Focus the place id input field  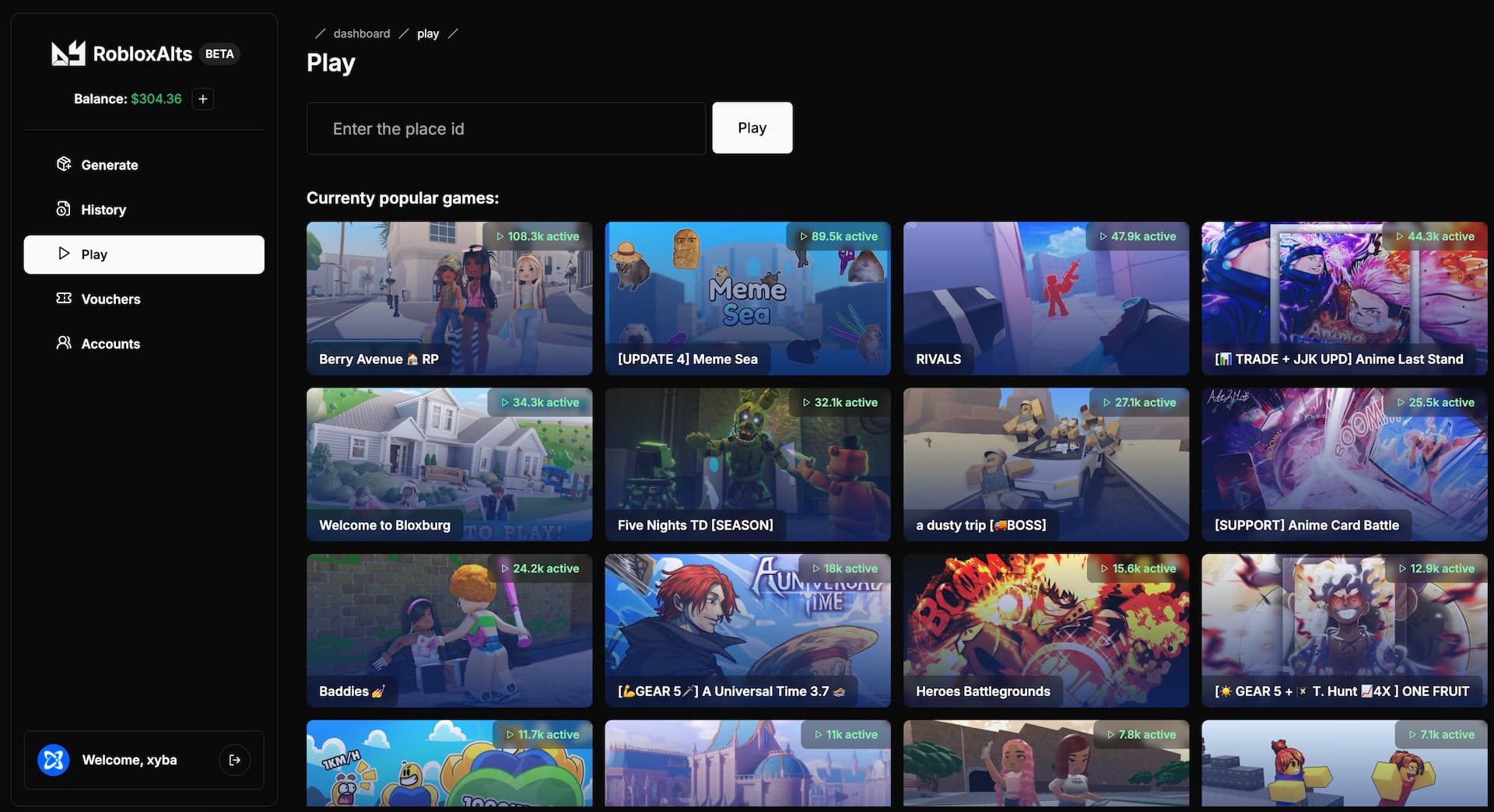(x=506, y=128)
